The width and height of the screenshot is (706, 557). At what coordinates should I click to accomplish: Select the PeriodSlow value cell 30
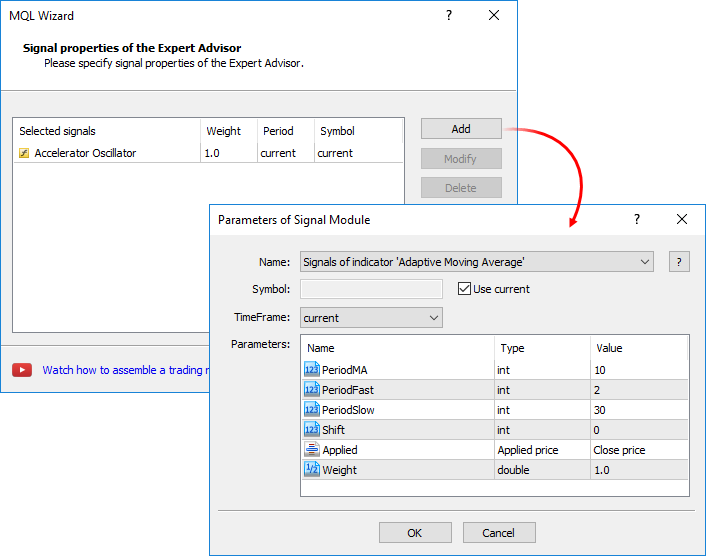coord(639,410)
